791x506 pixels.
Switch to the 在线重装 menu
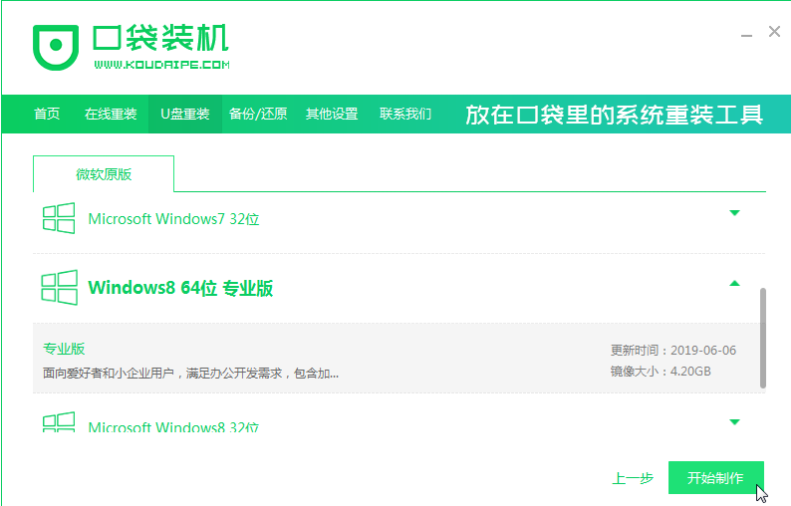coord(110,114)
